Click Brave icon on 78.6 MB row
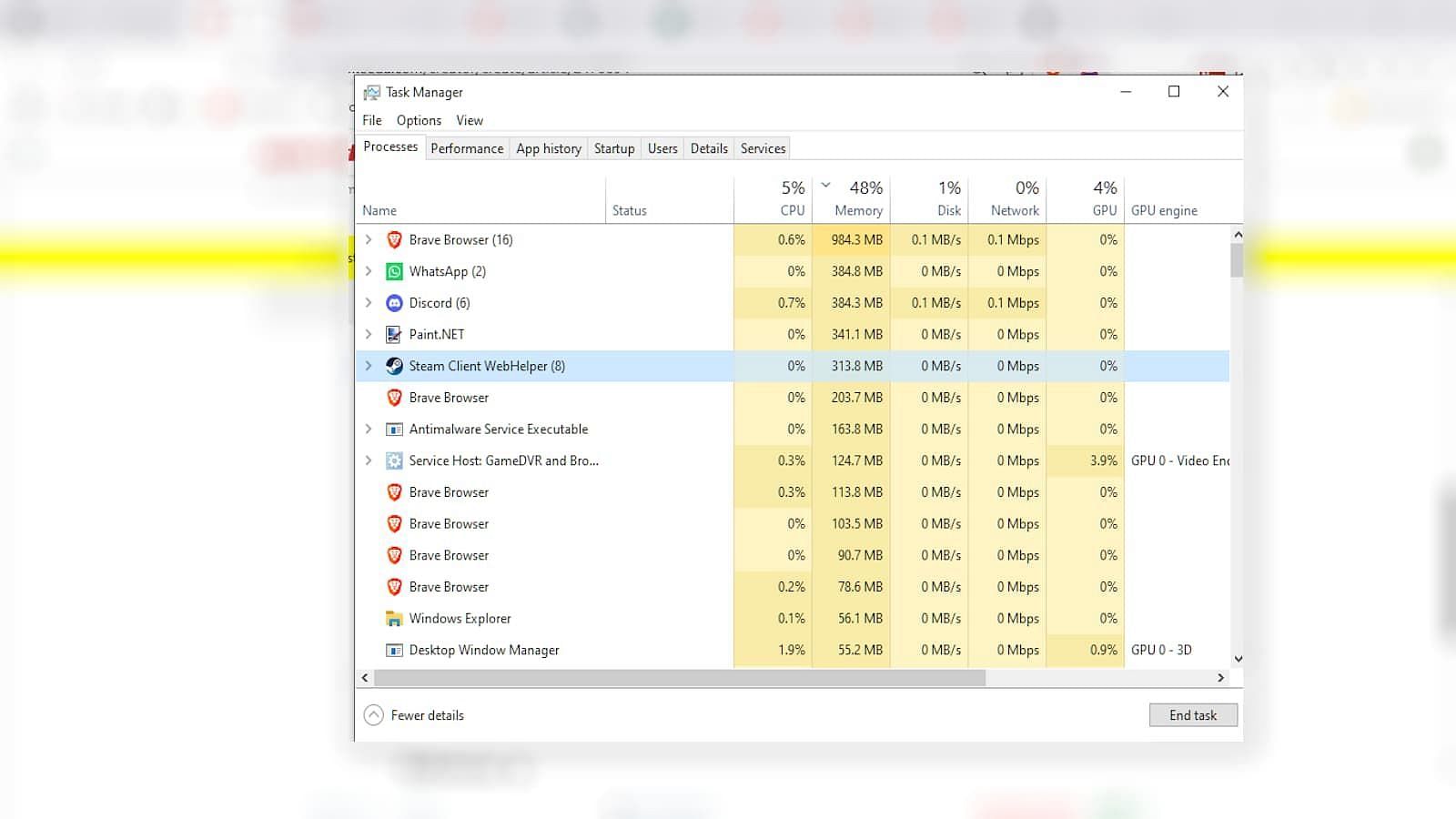Screen dimensions: 1456x819 [x=394, y=587]
